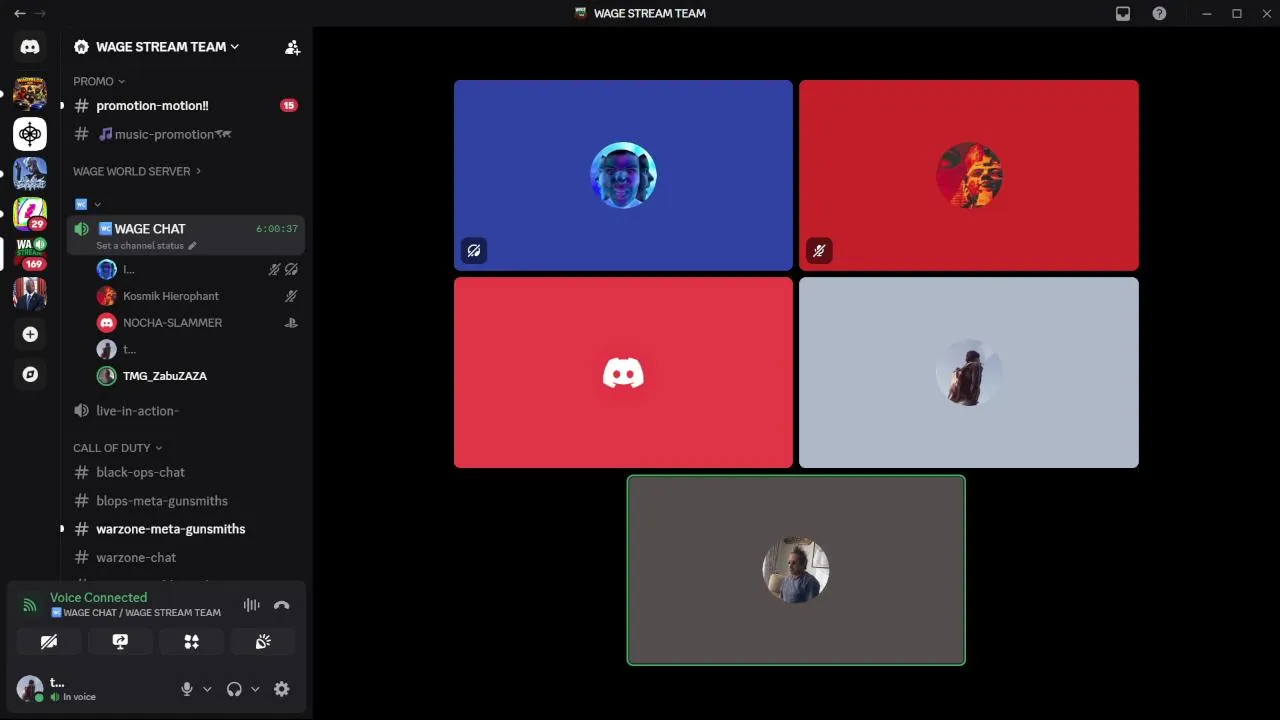The image size is (1280, 720).
Task: Open Discord home direct messages icon
Action: [x=30, y=47]
